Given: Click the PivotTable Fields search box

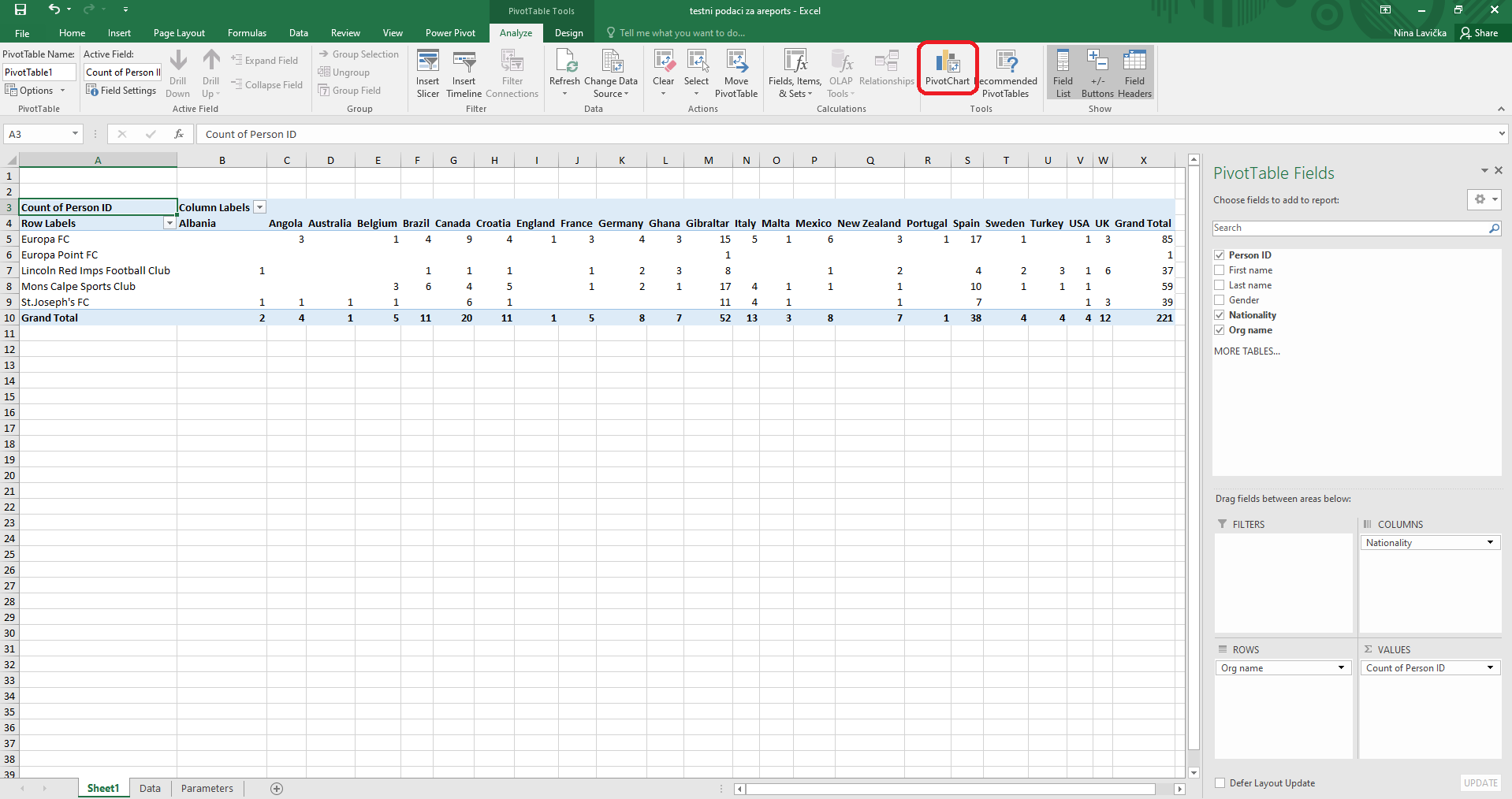Looking at the screenshot, I should (x=1348, y=228).
